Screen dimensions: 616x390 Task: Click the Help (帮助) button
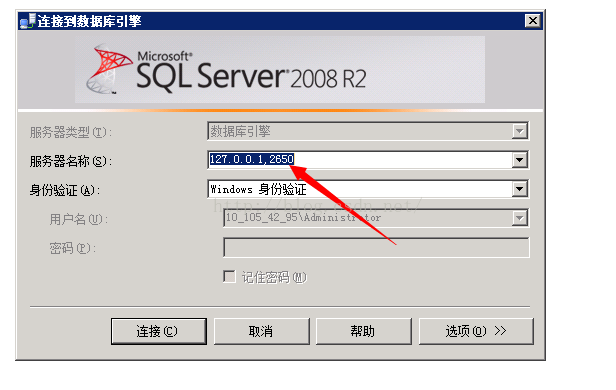click(x=364, y=331)
